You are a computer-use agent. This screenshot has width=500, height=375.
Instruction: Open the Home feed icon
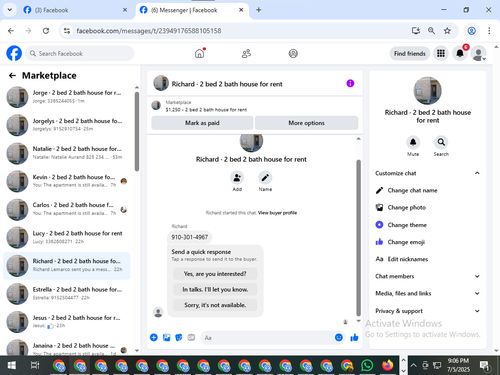[200, 53]
